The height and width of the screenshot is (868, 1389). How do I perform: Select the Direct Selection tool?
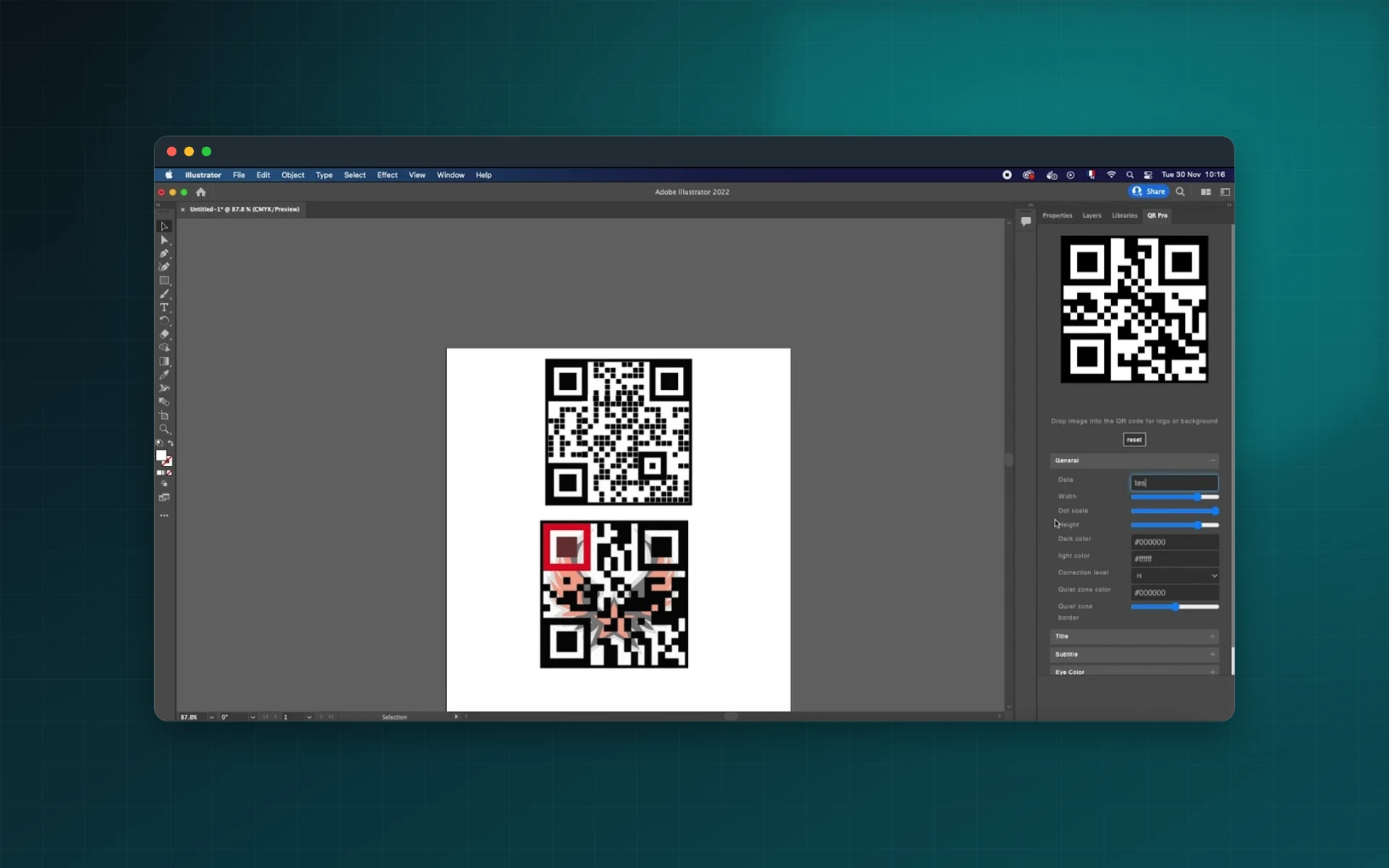pyautogui.click(x=164, y=240)
